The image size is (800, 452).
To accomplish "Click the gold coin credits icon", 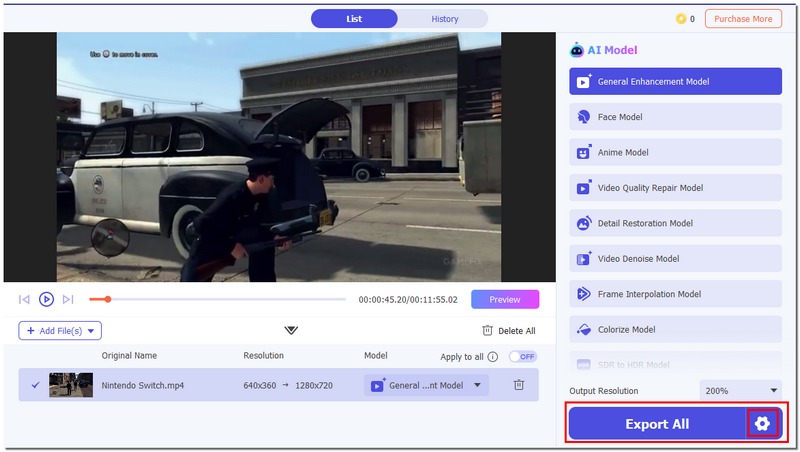I will coord(681,19).
